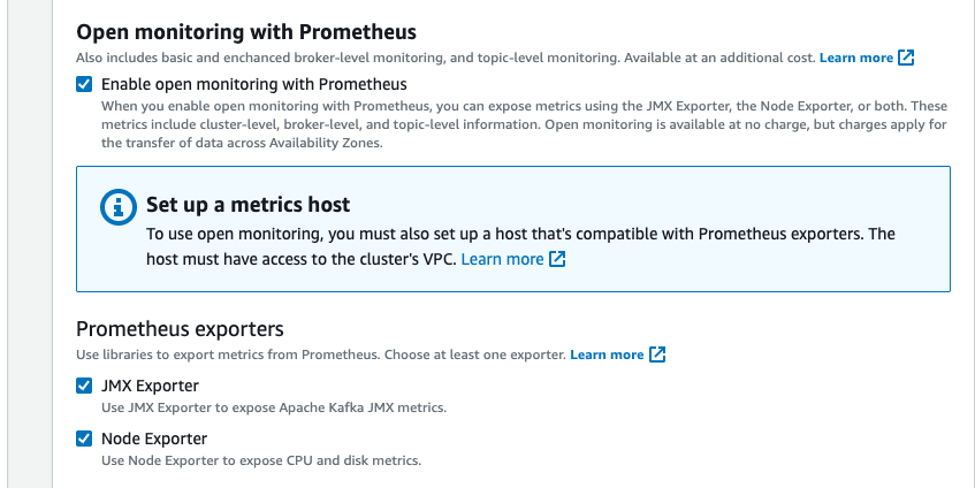Click the 'Set up a metrics host' heading
The height and width of the screenshot is (489, 977).
[248, 205]
